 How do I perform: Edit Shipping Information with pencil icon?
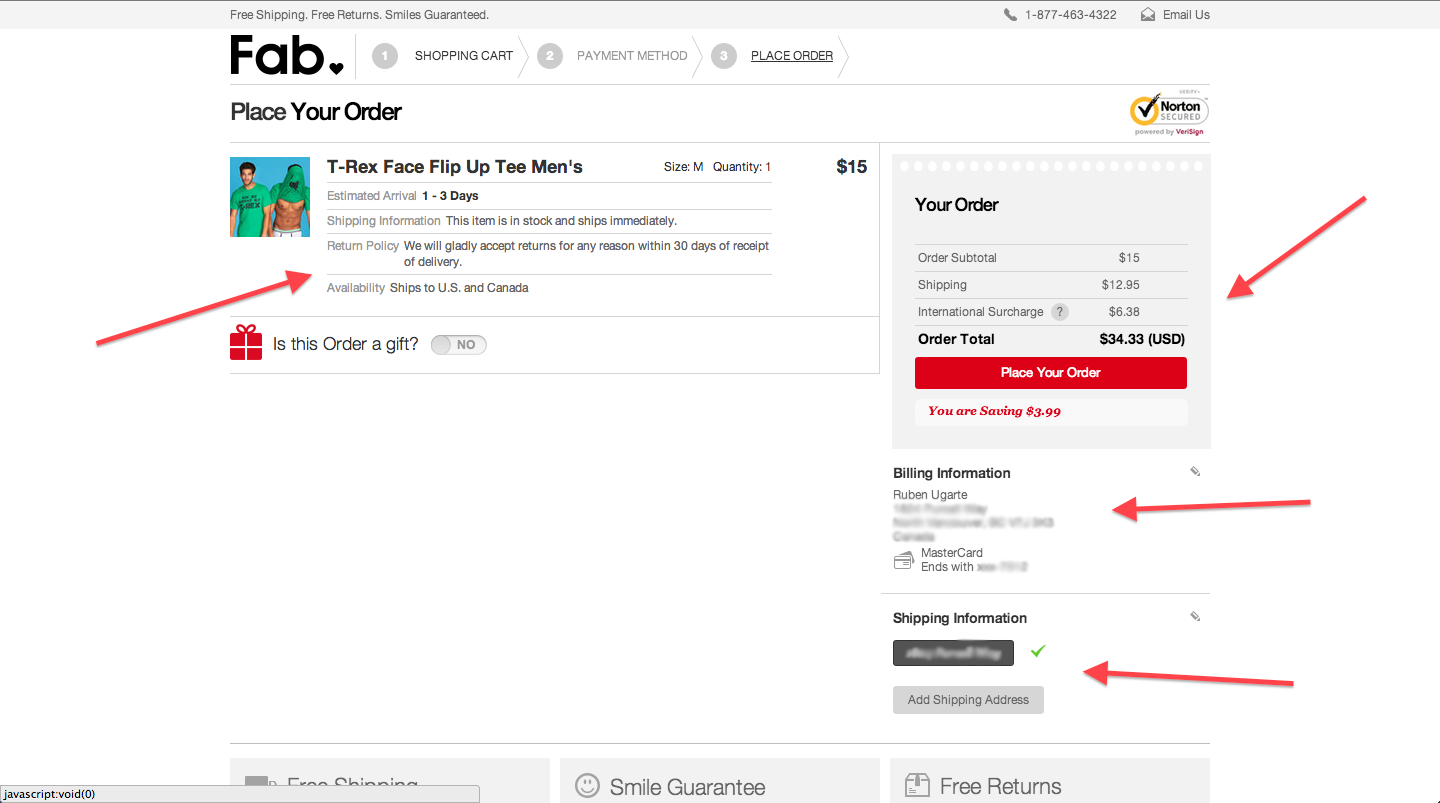coord(1195,617)
